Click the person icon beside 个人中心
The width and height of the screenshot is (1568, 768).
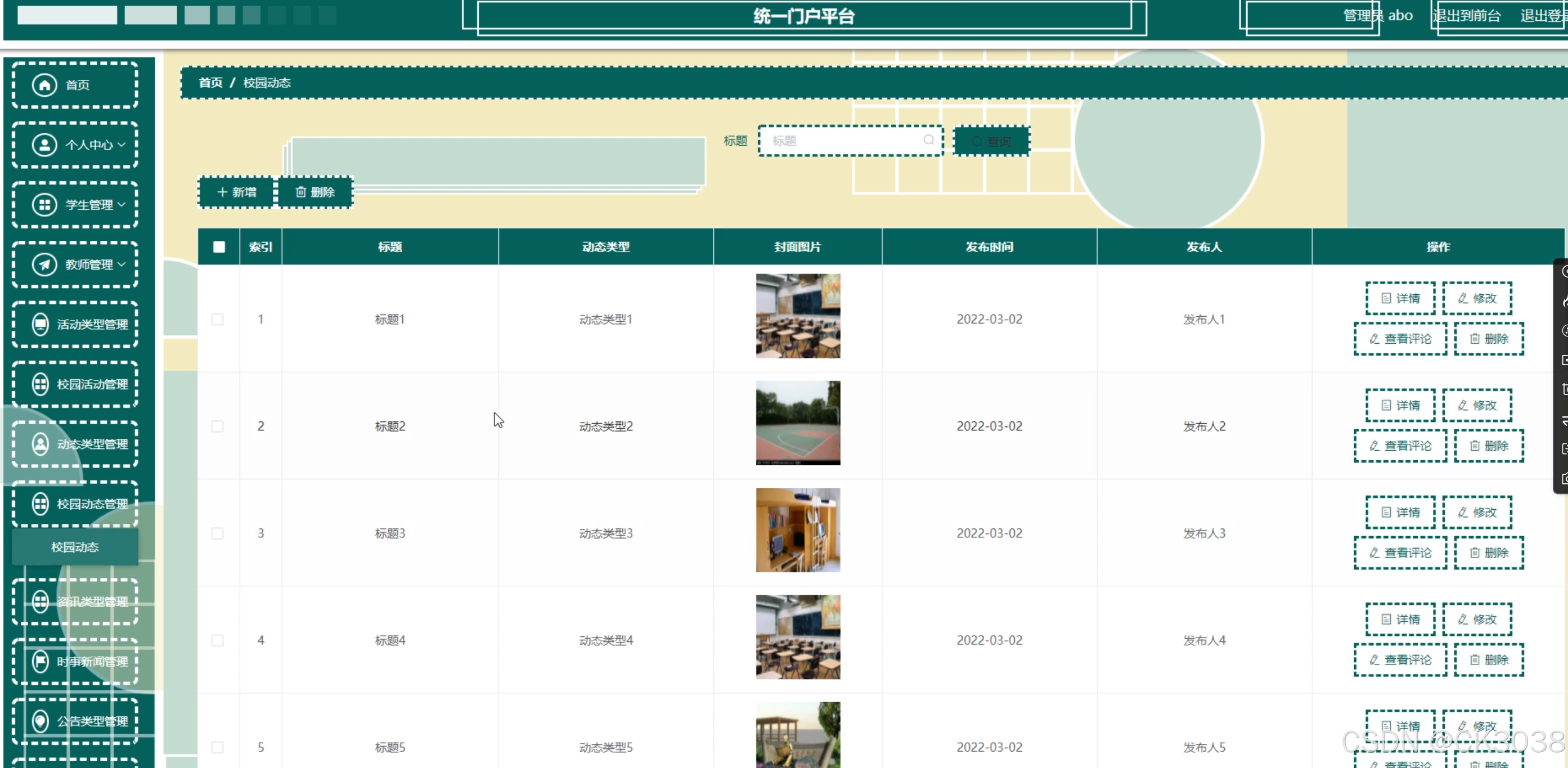point(44,145)
